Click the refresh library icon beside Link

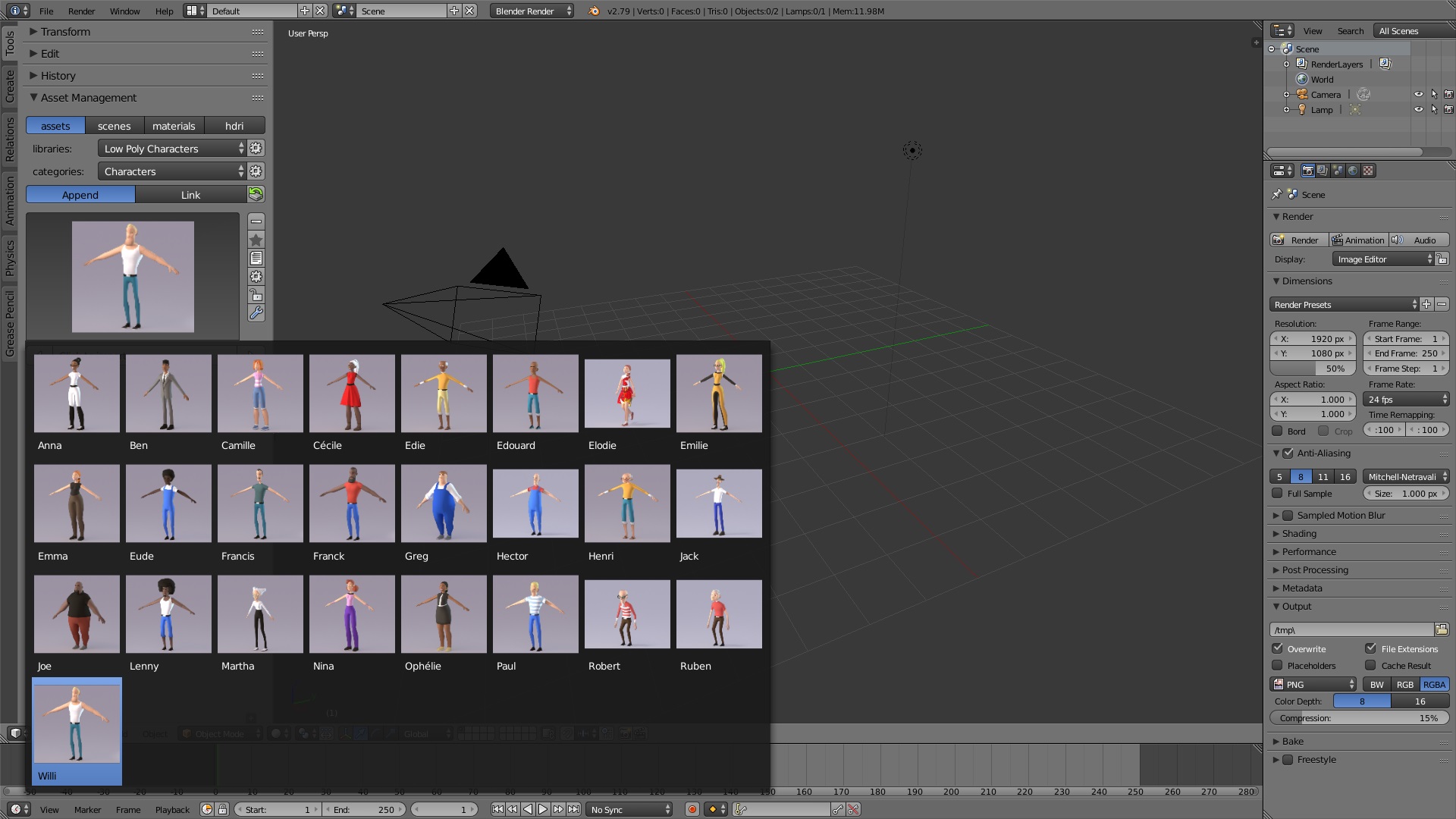[256, 194]
